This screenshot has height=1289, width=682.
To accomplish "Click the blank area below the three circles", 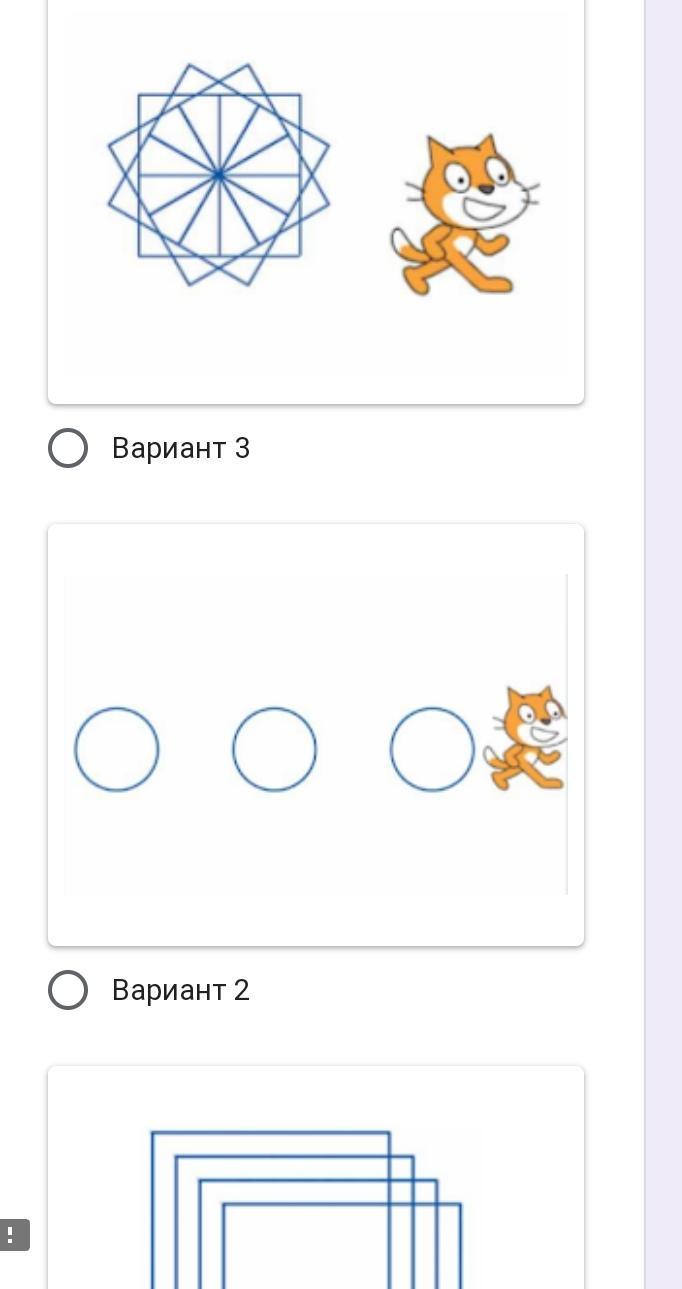I will 300,850.
